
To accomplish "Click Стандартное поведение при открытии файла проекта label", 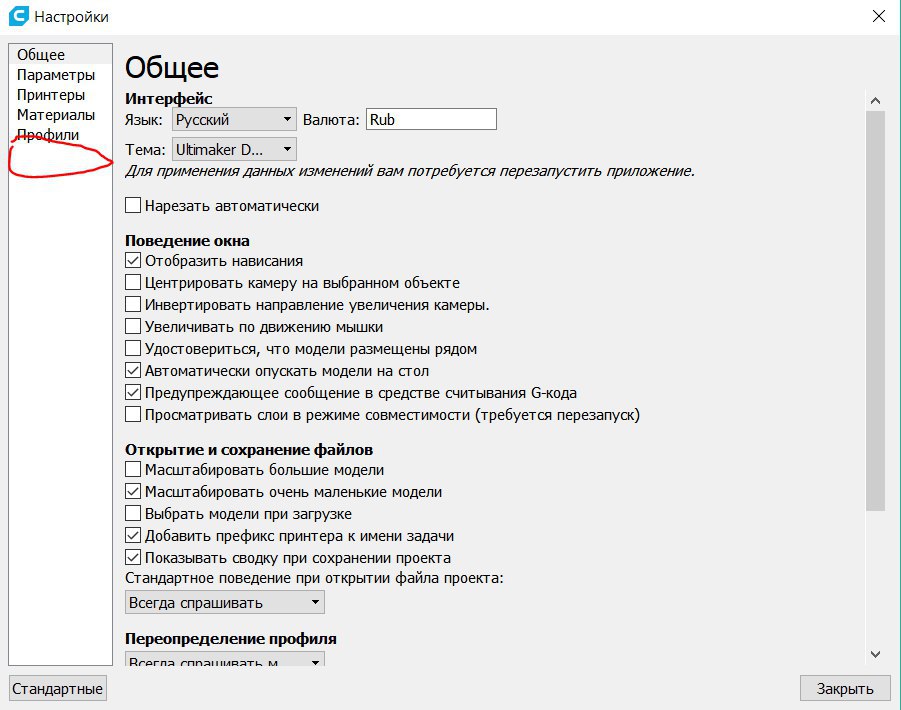I will (x=314, y=578).
